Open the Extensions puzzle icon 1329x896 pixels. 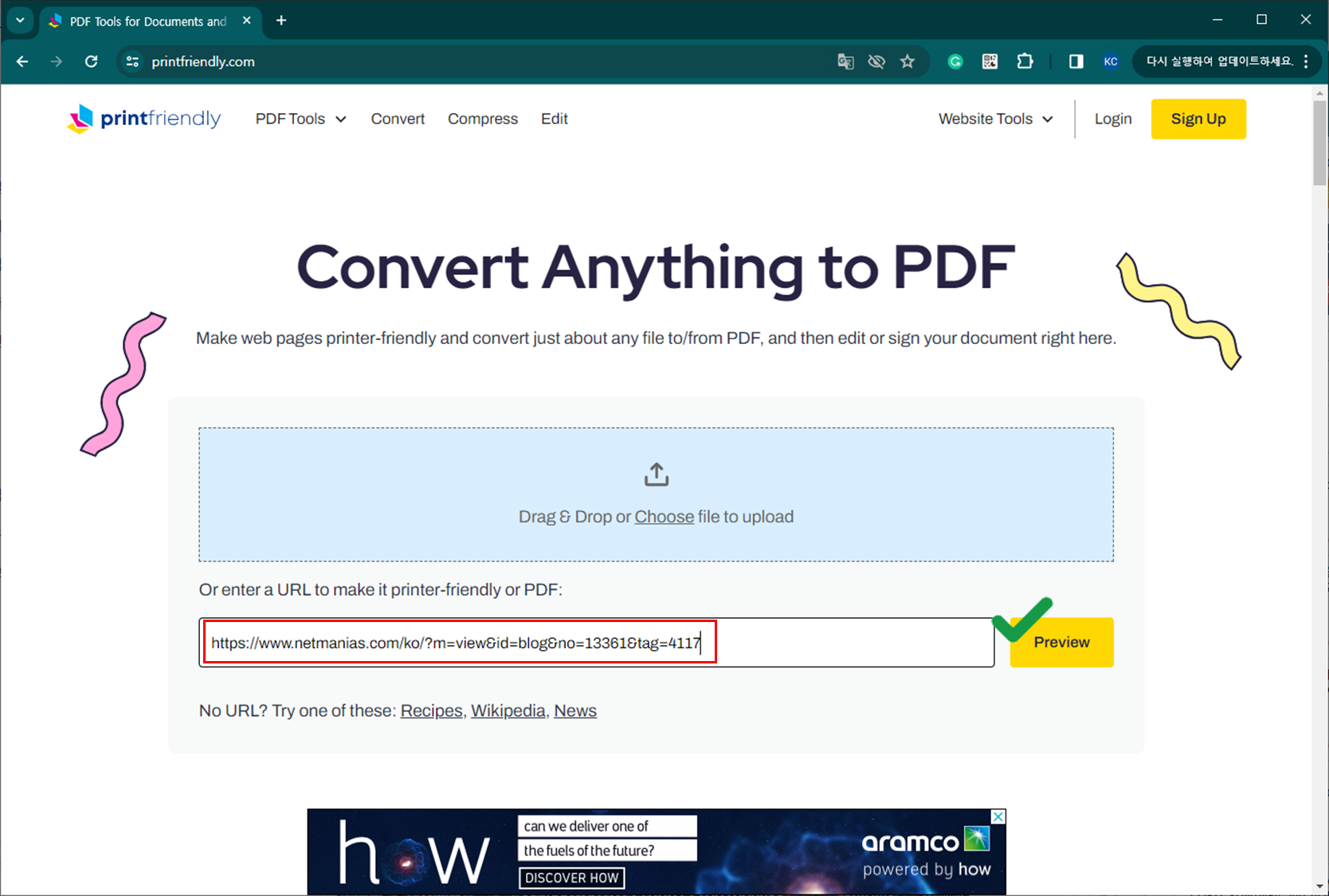click(1025, 61)
